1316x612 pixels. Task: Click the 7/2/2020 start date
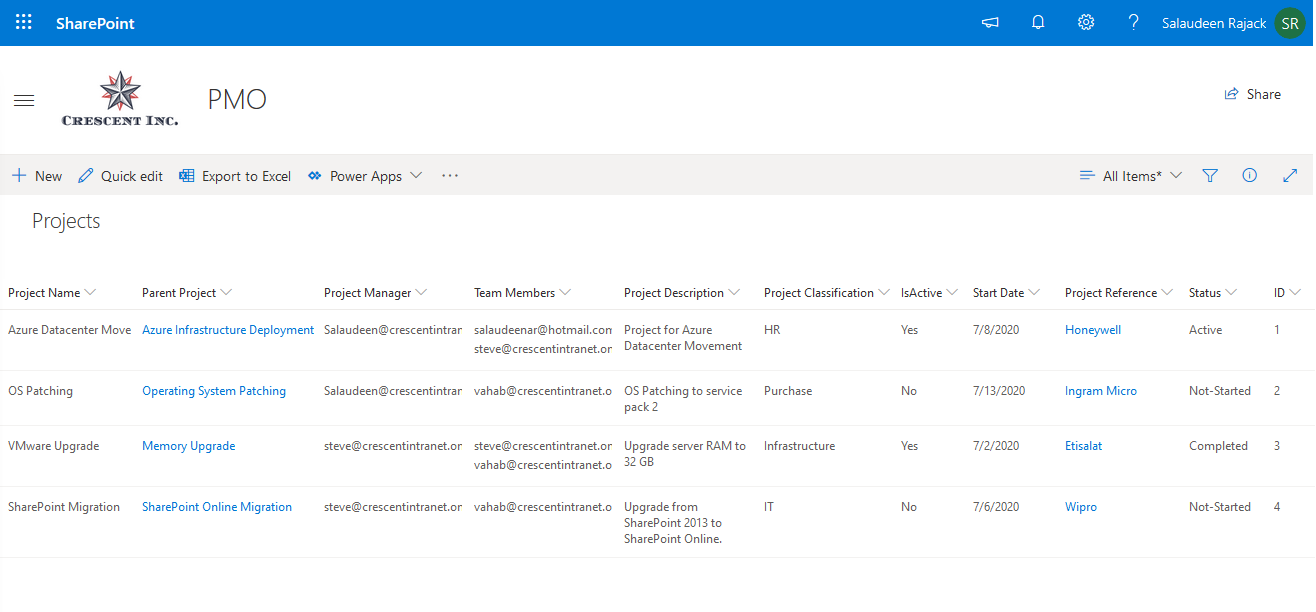(x=996, y=446)
